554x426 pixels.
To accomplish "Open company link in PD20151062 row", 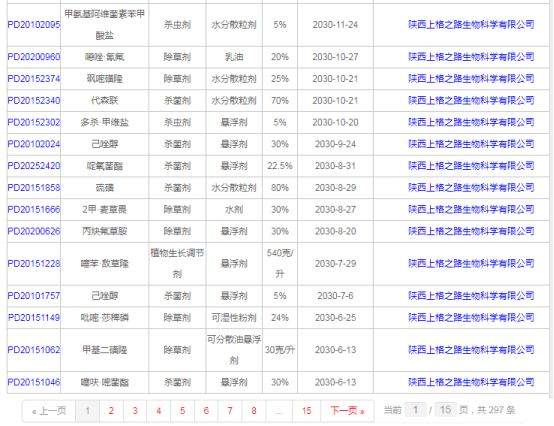I will (x=471, y=350).
